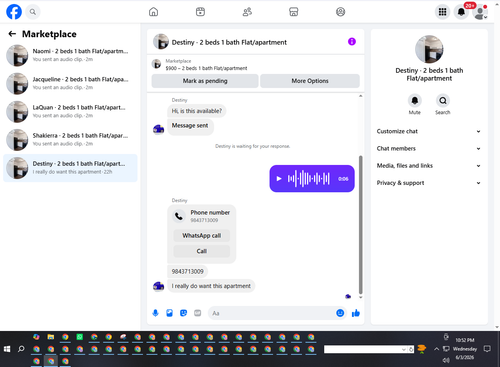Click "I really do want this apartment" message
This screenshot has height=367, width=500.
(x=211, y=286)
